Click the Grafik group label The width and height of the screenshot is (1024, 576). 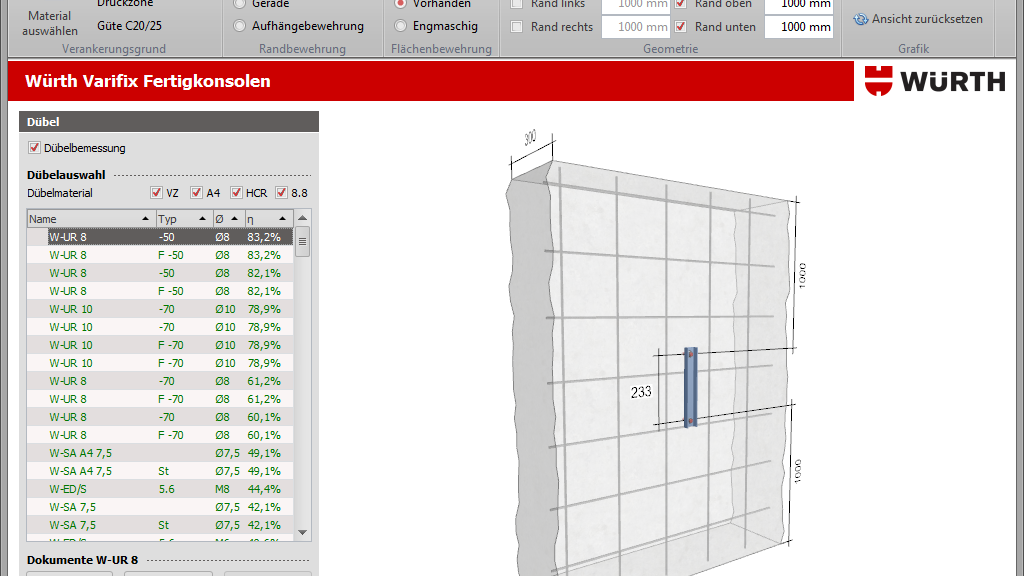(914, 49)
